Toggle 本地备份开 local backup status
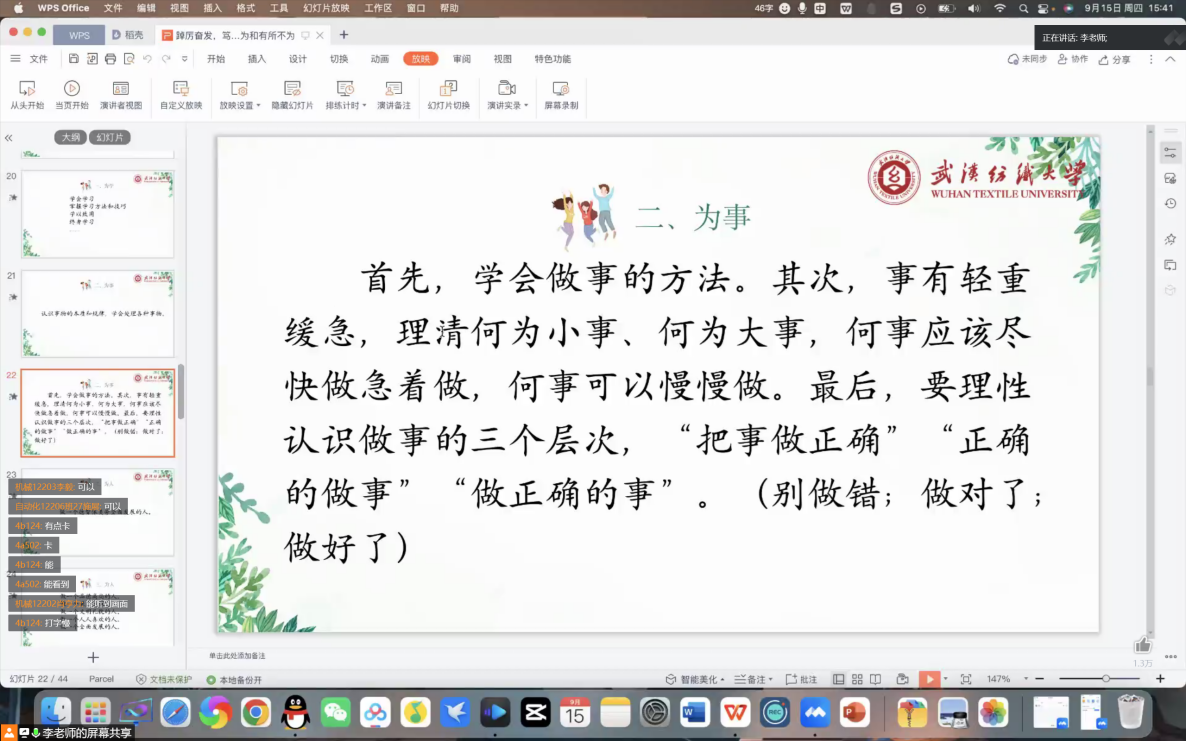Viewport: 1186px width, 741px height. [x=234, y=680]
